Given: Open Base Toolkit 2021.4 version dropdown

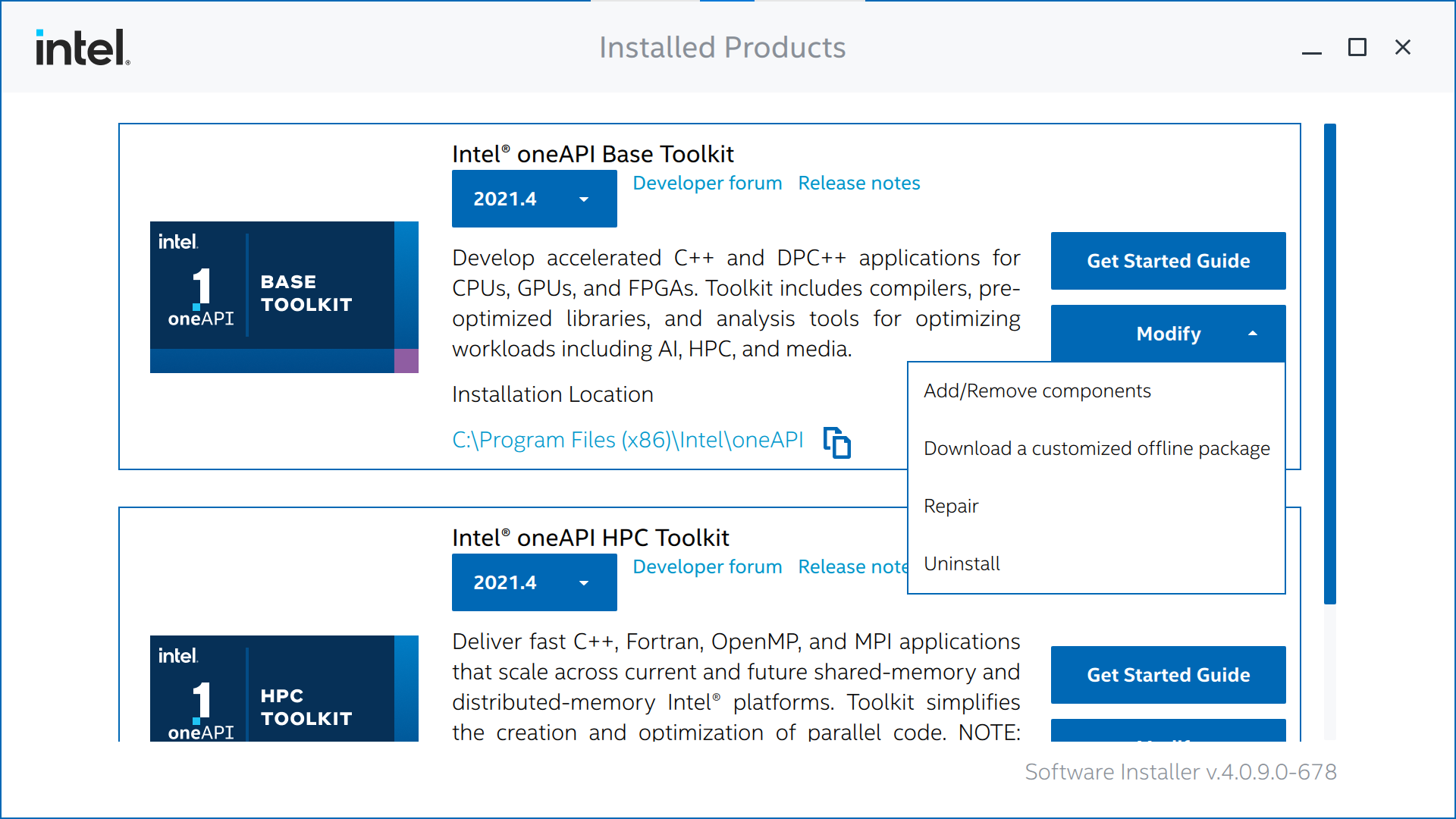Looking at the screenshot, I should pyautogui.click(x=534, y=199).
